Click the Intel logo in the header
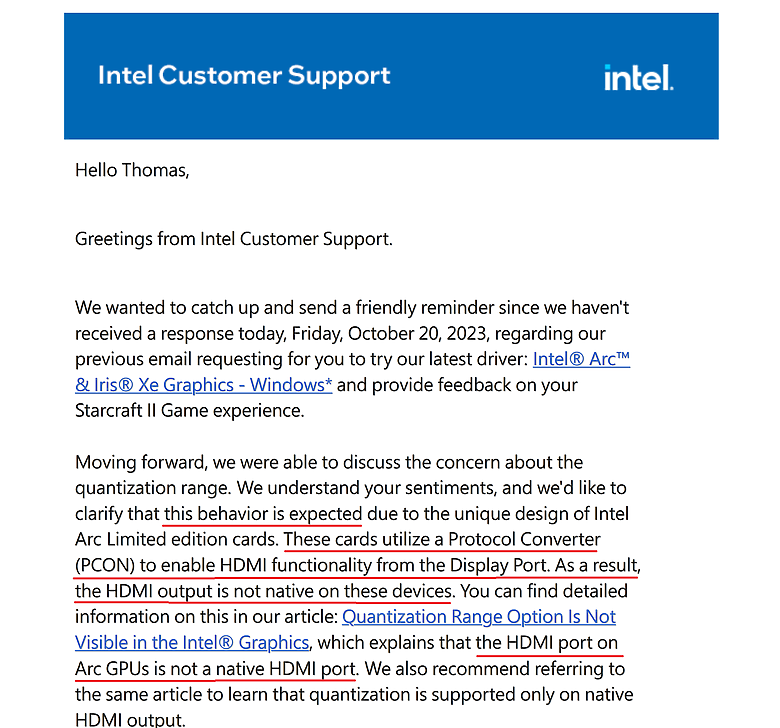 pyautogui.click(x=639, y=78)
